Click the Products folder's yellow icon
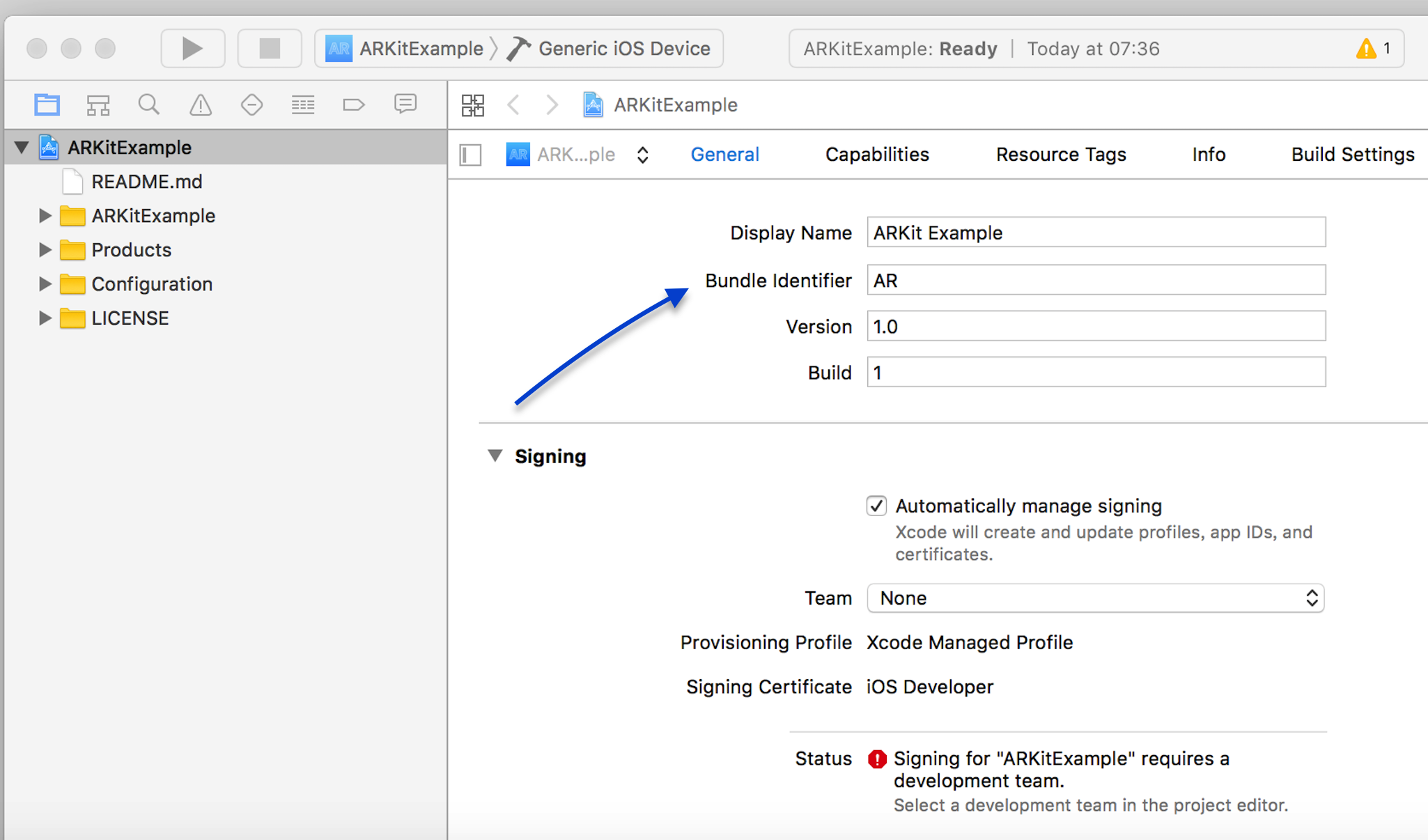 [x=72, y=250]
